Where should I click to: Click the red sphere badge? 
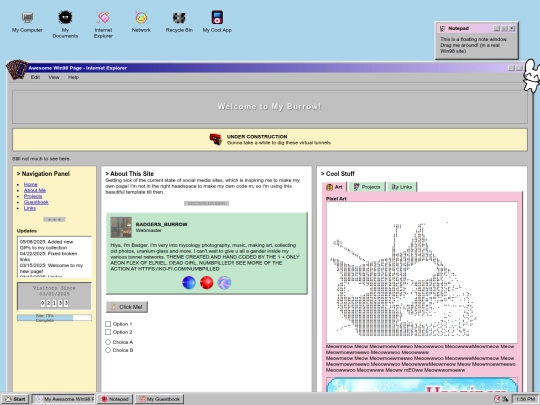point(207,283)
